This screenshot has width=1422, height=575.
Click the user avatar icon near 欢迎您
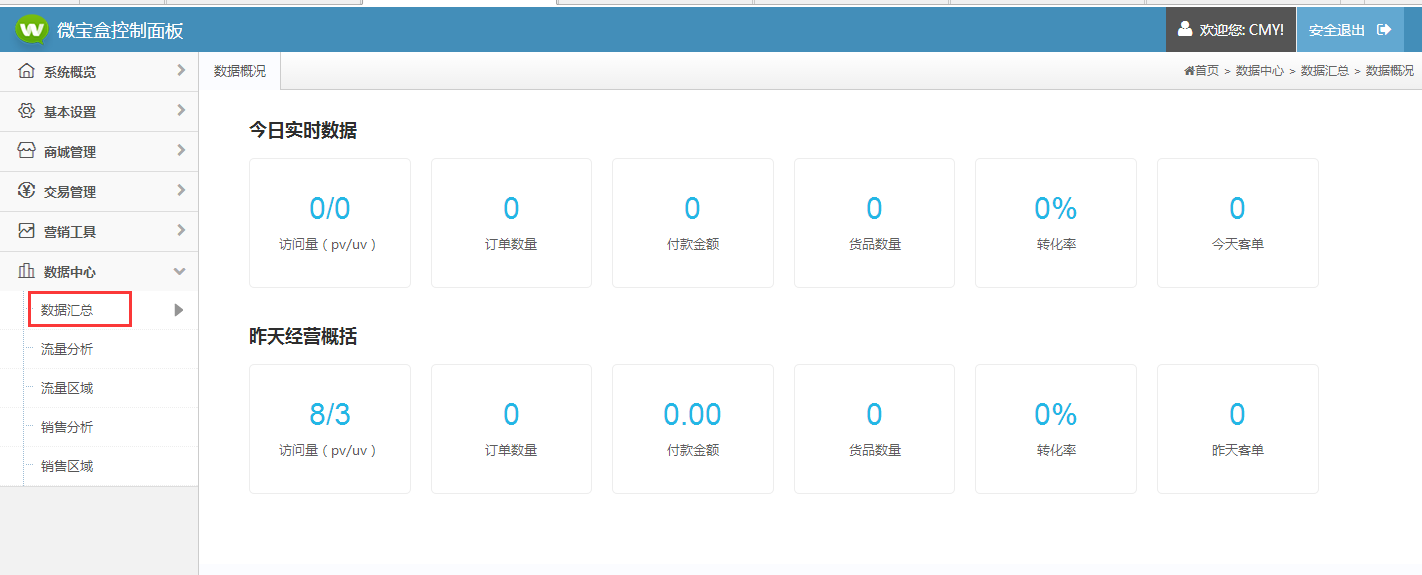[1185, 29]
